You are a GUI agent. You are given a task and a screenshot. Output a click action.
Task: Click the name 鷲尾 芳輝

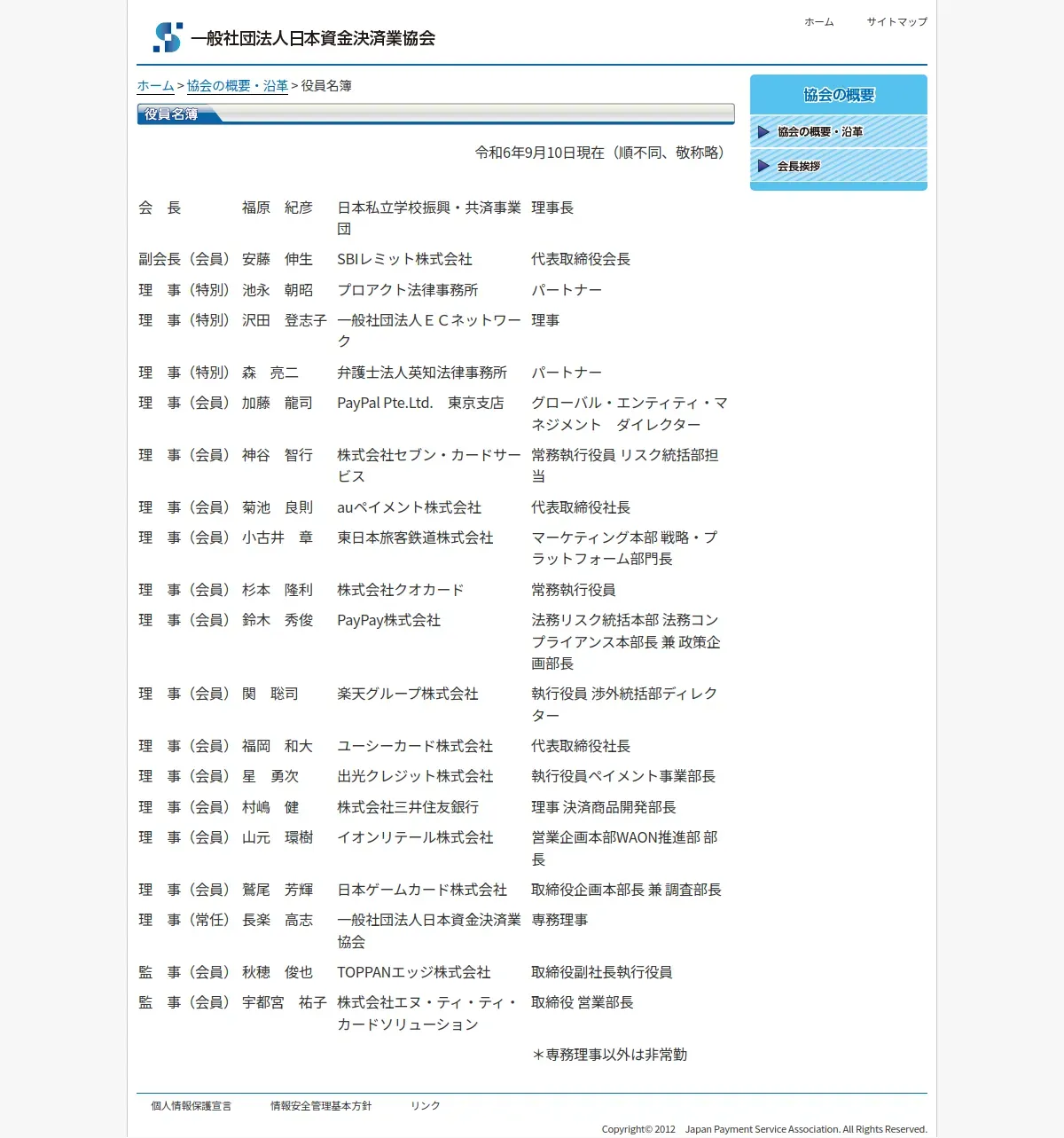coord(278,890)
